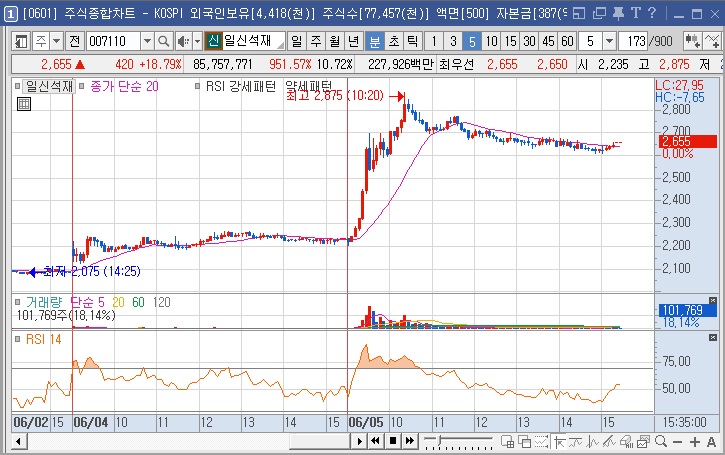Click the moving average wave icon
This screenshot has width=725, height=455.
tap(576, 442)
